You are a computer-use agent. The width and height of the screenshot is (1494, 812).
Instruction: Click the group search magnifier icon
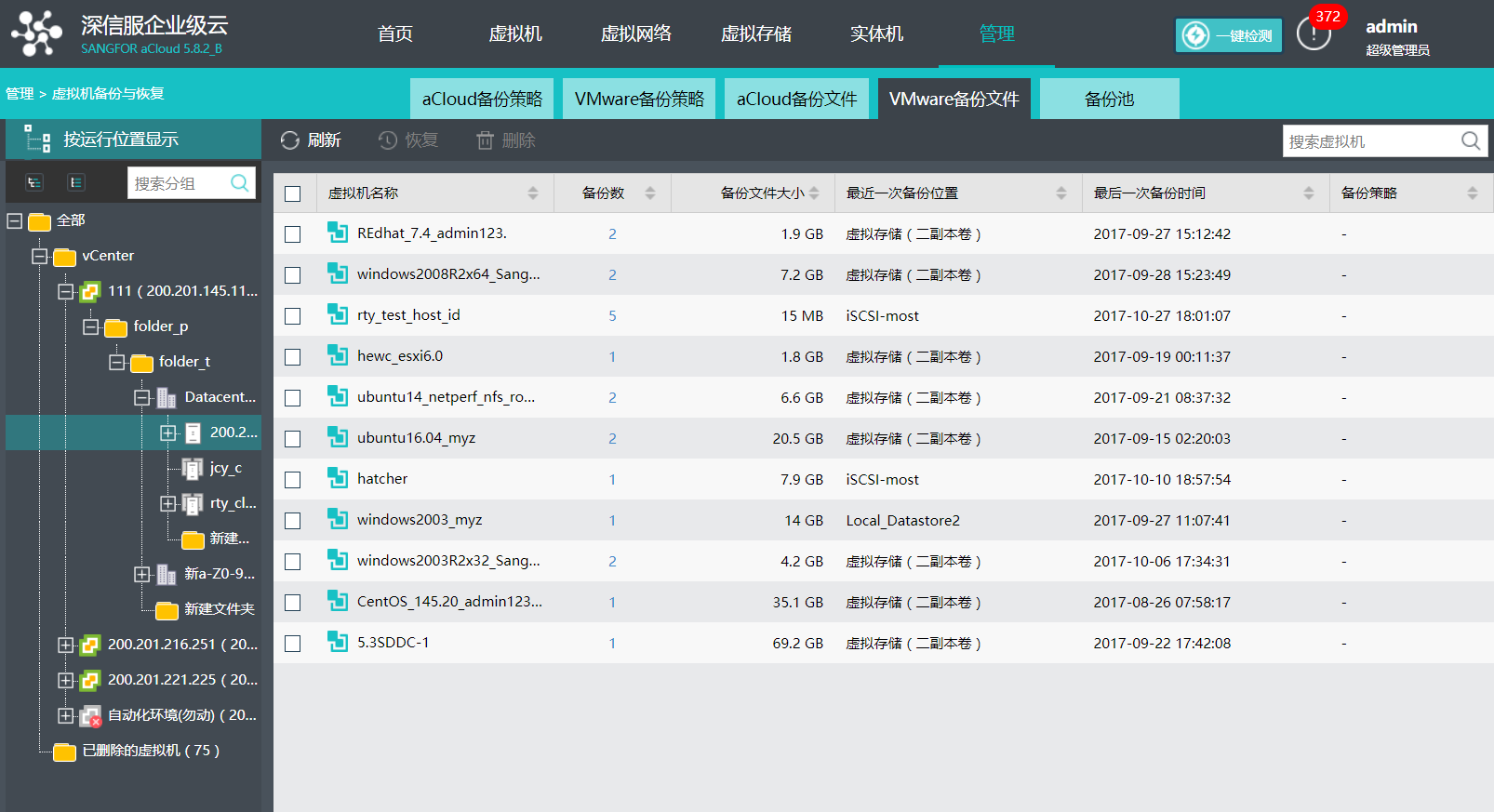click(x=240, y=182)
